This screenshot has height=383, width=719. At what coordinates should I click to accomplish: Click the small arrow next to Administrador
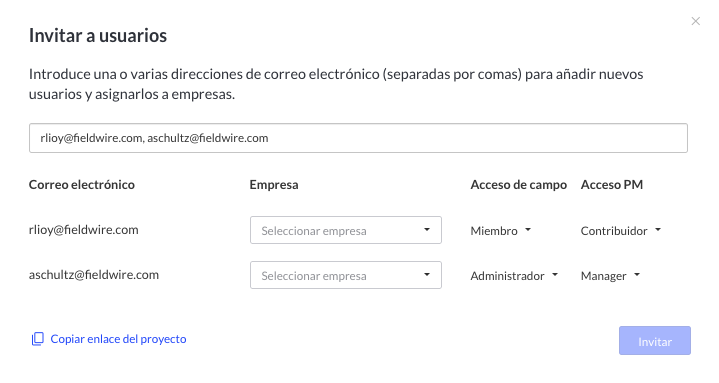[555, 274]
